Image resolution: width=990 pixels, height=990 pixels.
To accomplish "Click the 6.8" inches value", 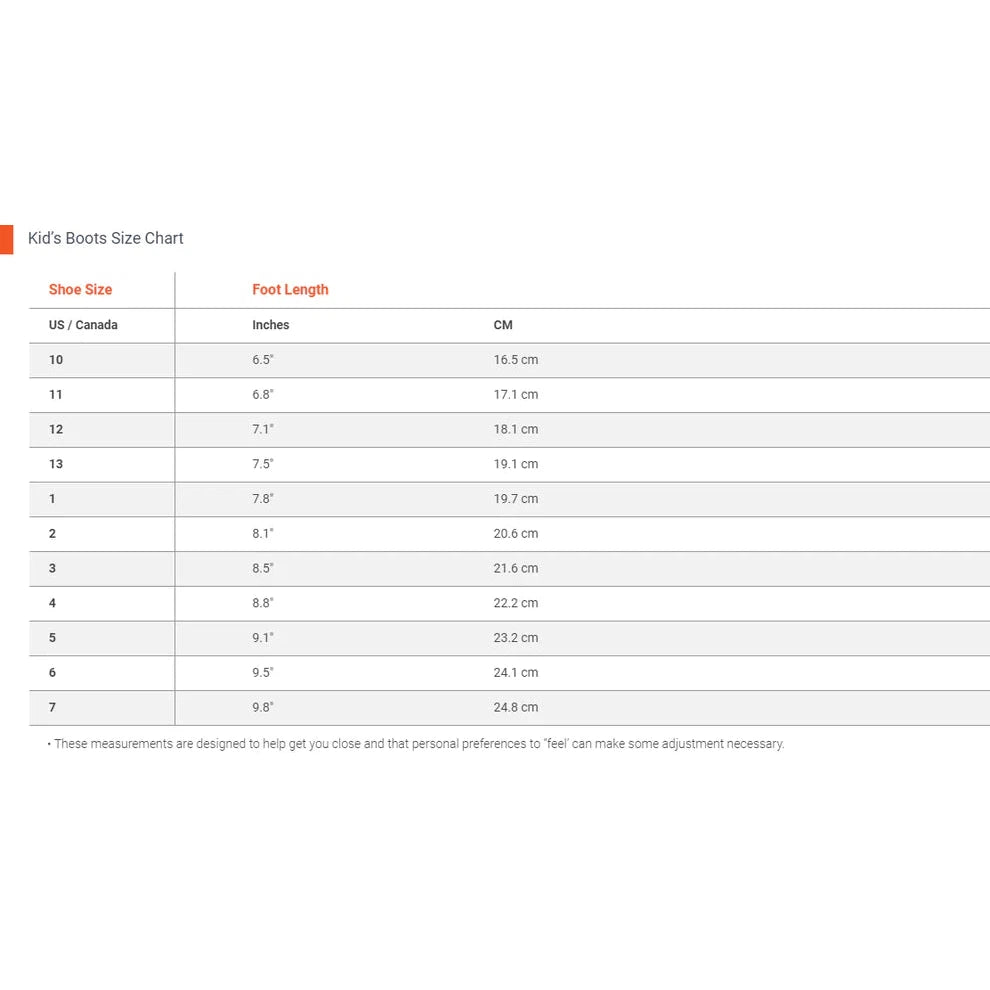I will tap(262, 395).
